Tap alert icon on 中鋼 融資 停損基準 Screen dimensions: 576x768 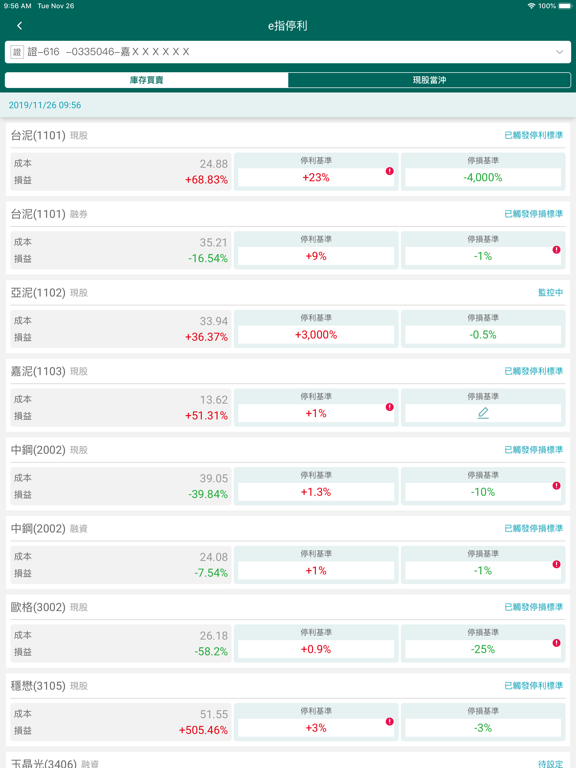pyautogui.click(x=556, y=564)
